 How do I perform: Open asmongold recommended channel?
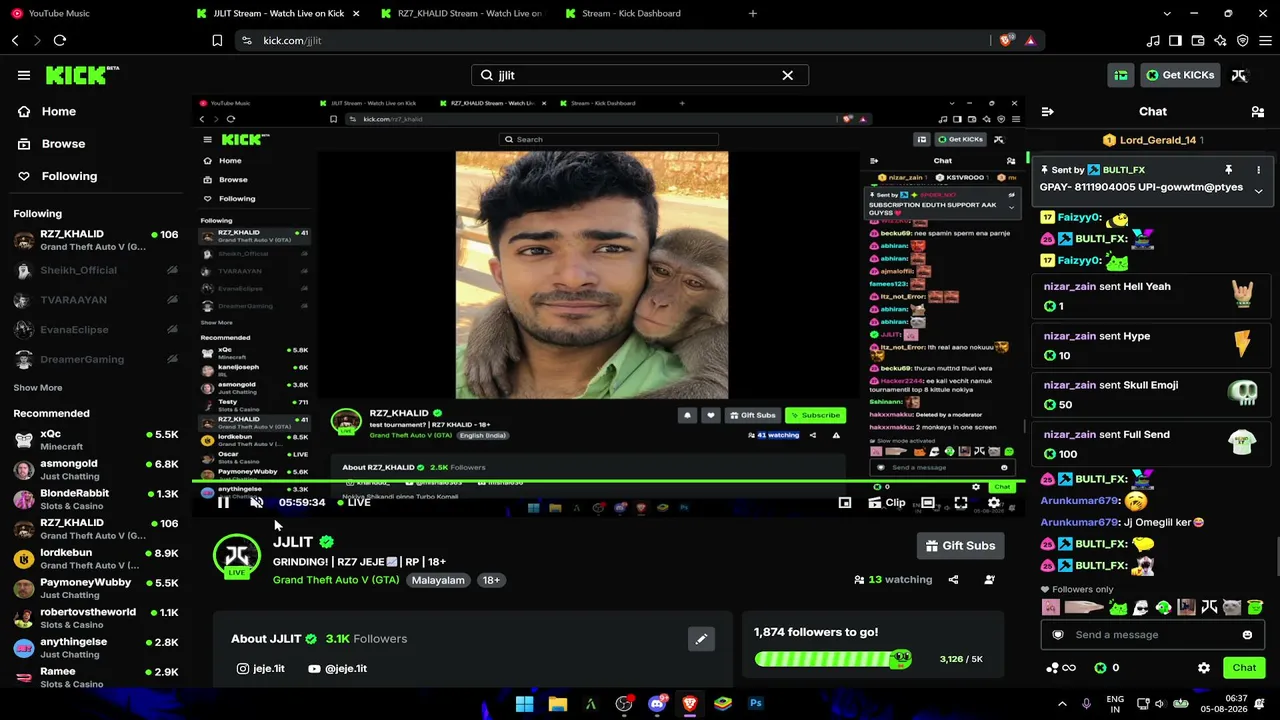(x=96, y=470)
